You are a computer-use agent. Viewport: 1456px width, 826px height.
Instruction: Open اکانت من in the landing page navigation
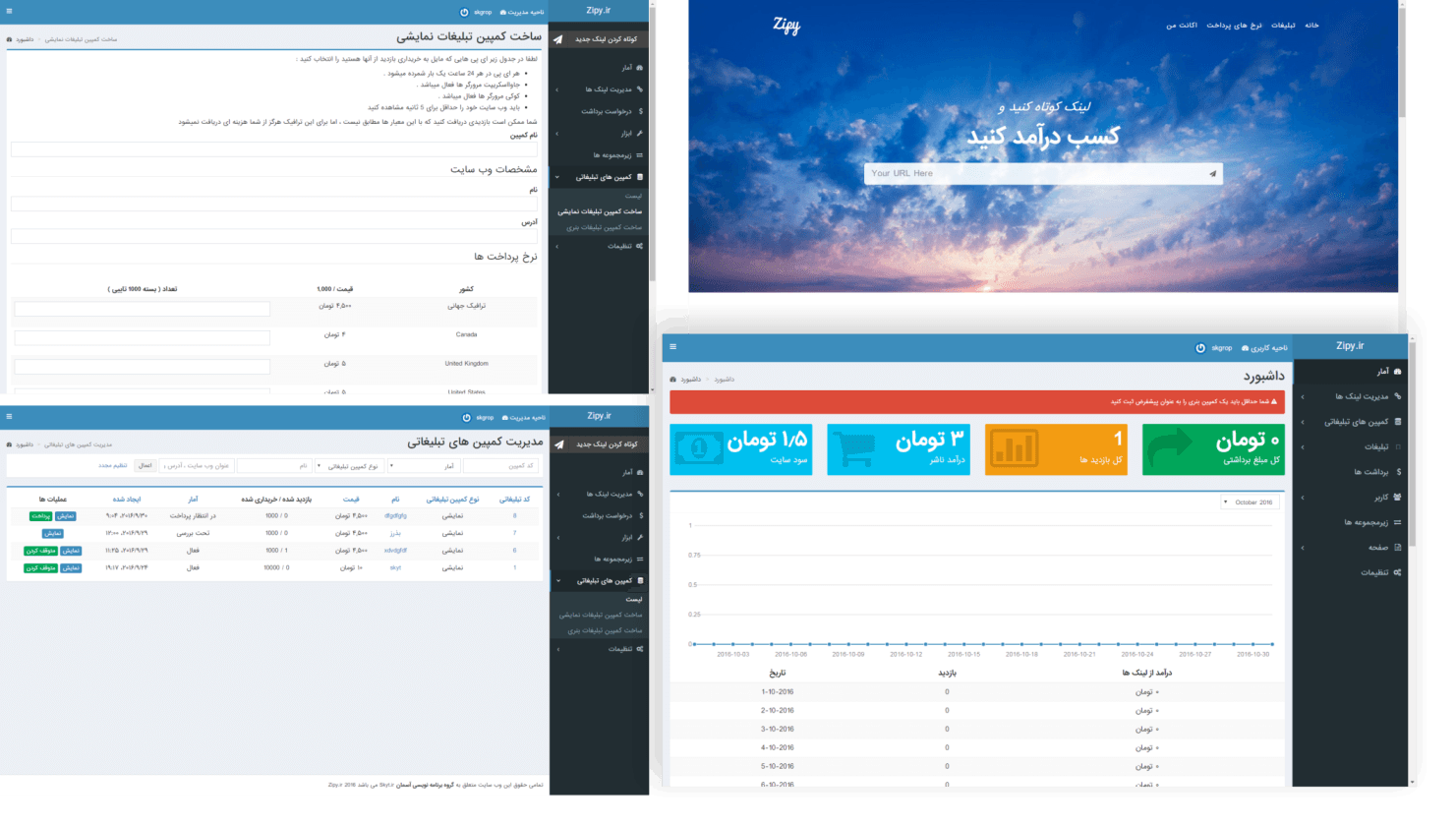pos(1182,26)
